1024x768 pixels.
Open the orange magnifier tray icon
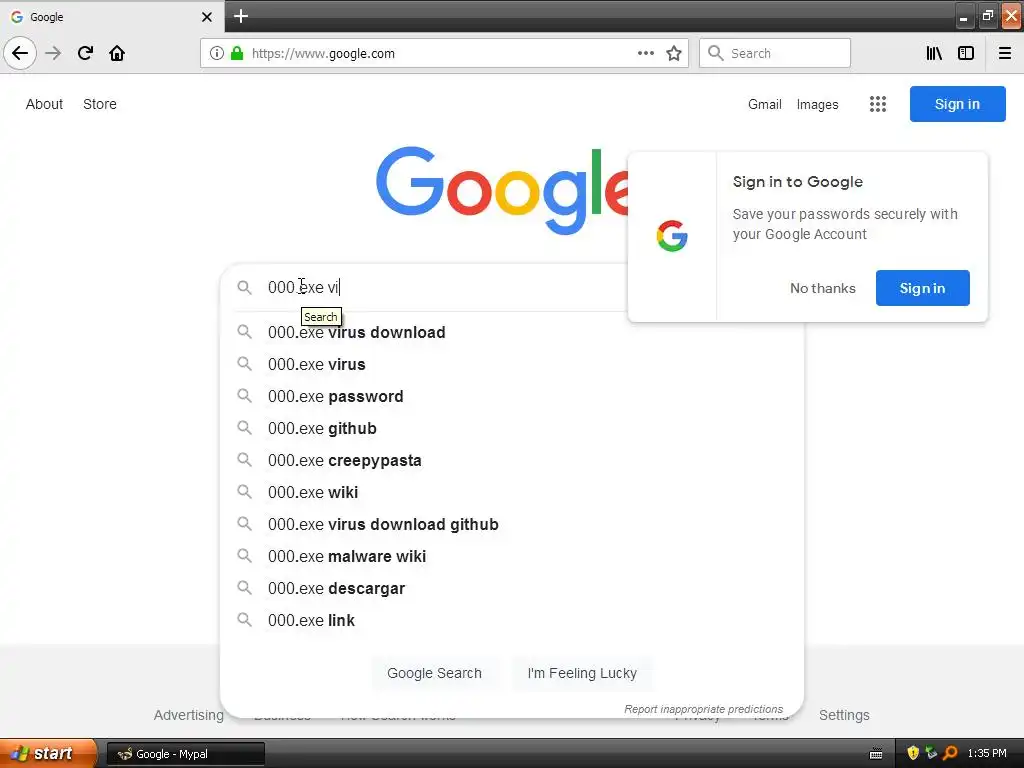coord(950,753)
